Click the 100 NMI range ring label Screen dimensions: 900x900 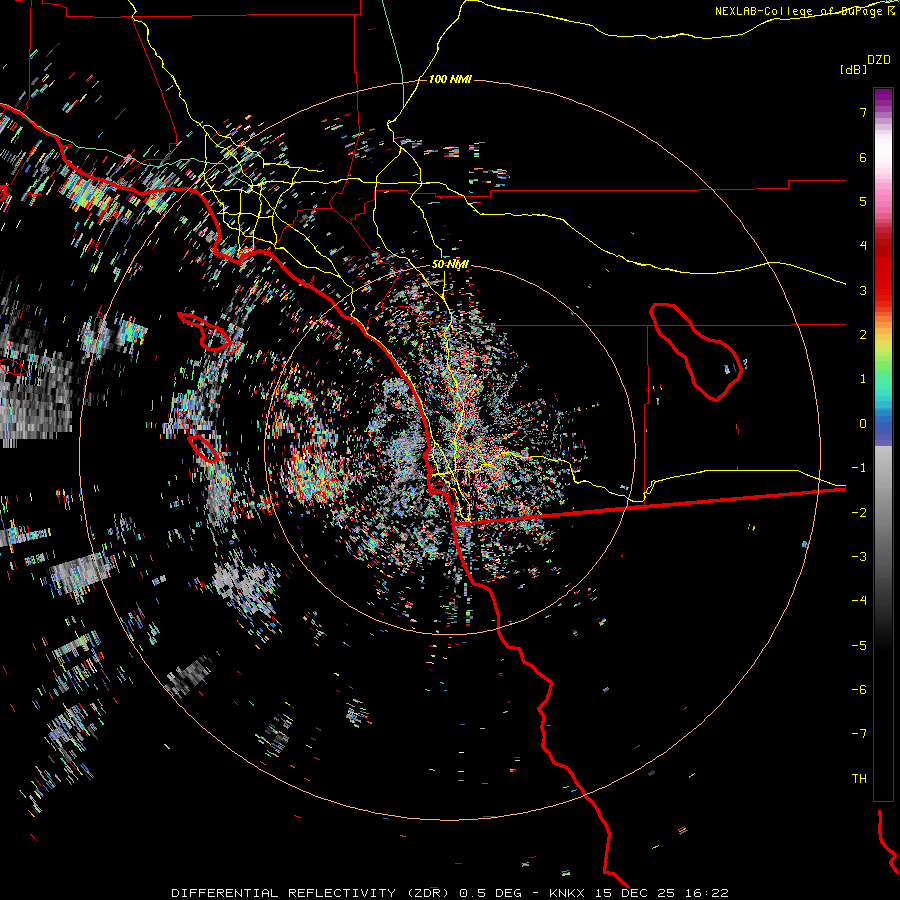[x=450, y=79]
